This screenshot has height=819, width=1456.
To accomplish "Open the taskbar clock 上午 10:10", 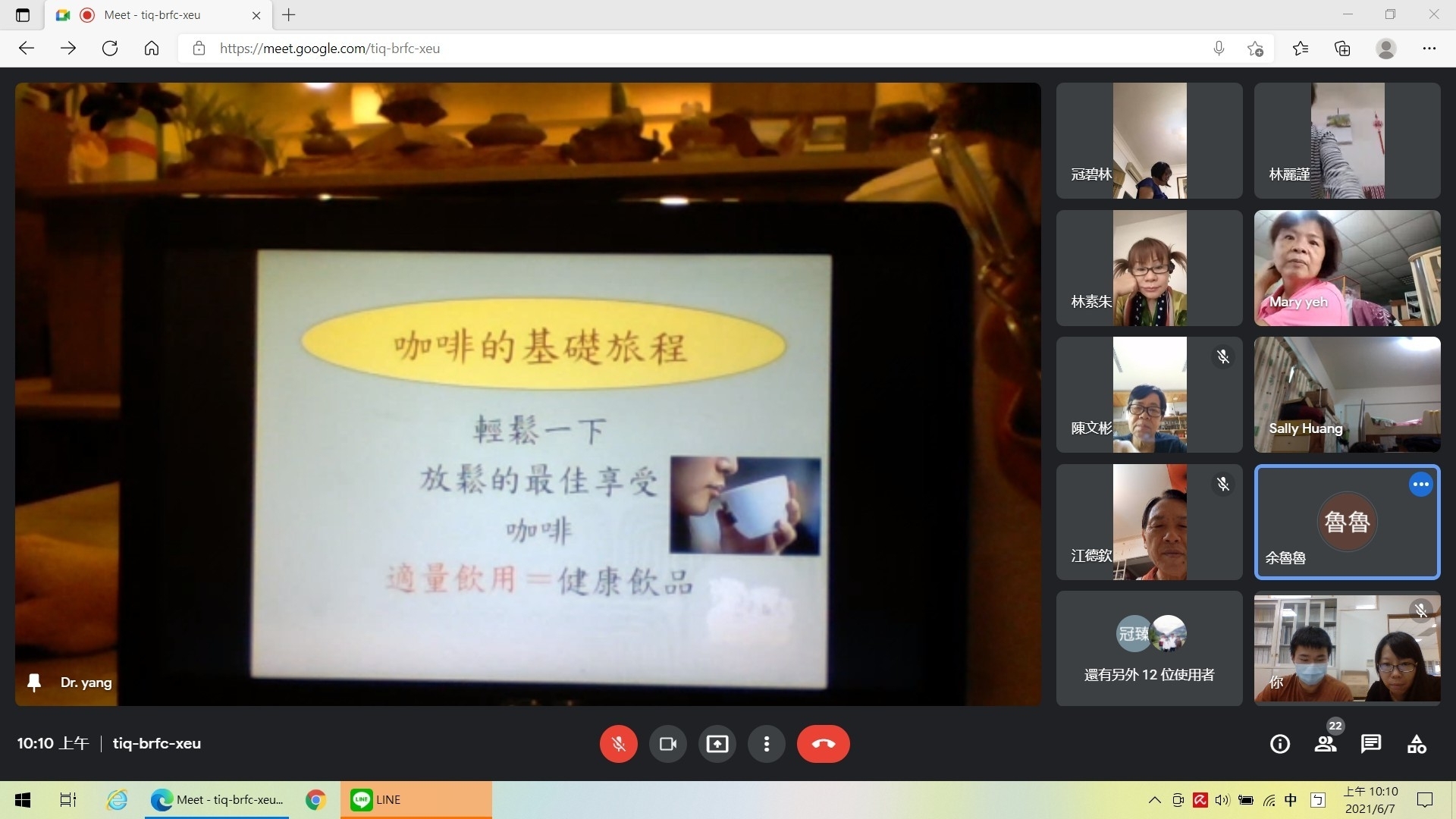I will pyautogui.click(x=1370, y=800).
